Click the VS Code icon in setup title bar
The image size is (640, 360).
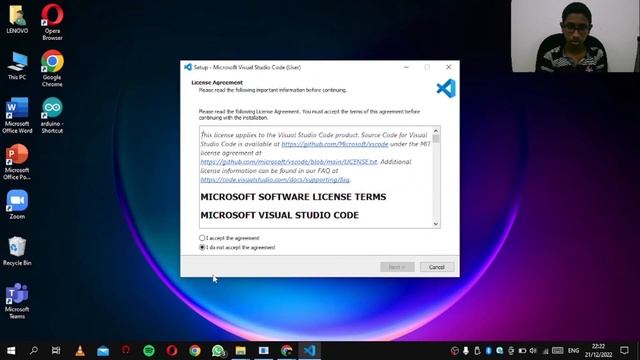click(x=188, y=67)
